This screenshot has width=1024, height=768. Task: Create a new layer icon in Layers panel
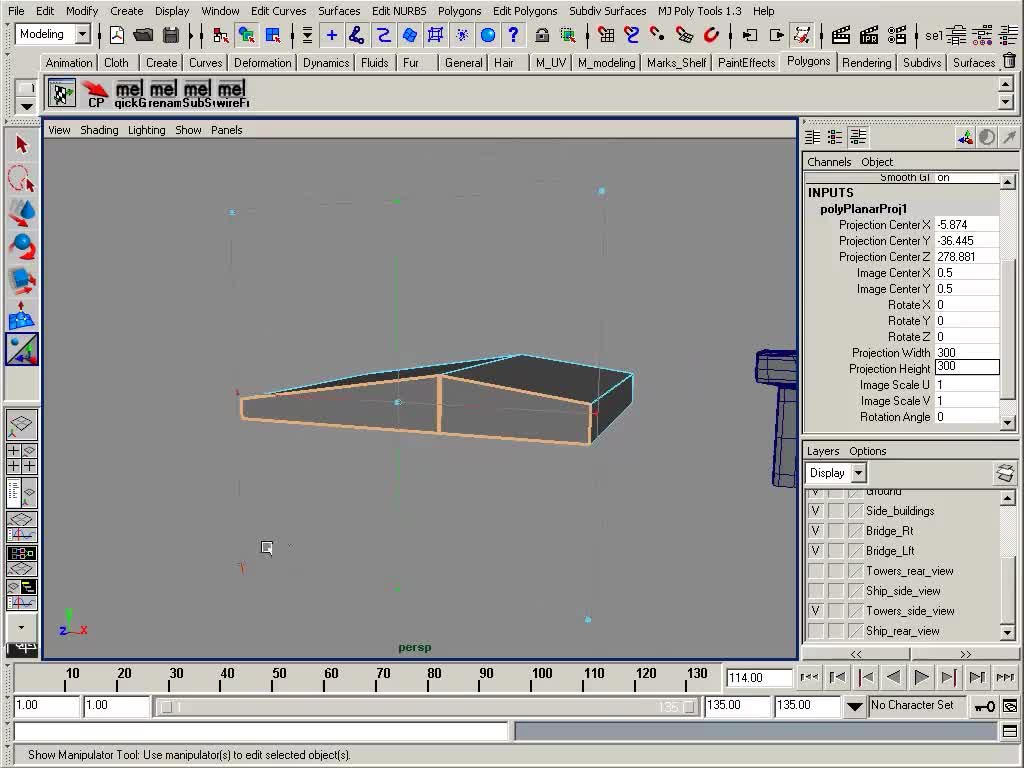[1005, 473]
